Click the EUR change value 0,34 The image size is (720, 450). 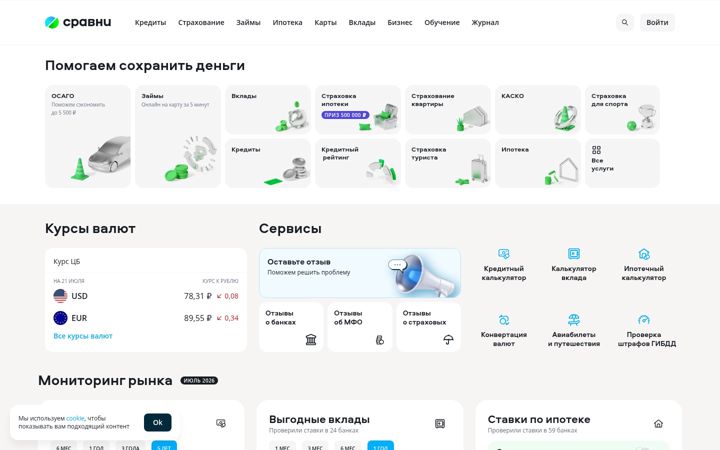pyautogui.click(x=231, y=318)
